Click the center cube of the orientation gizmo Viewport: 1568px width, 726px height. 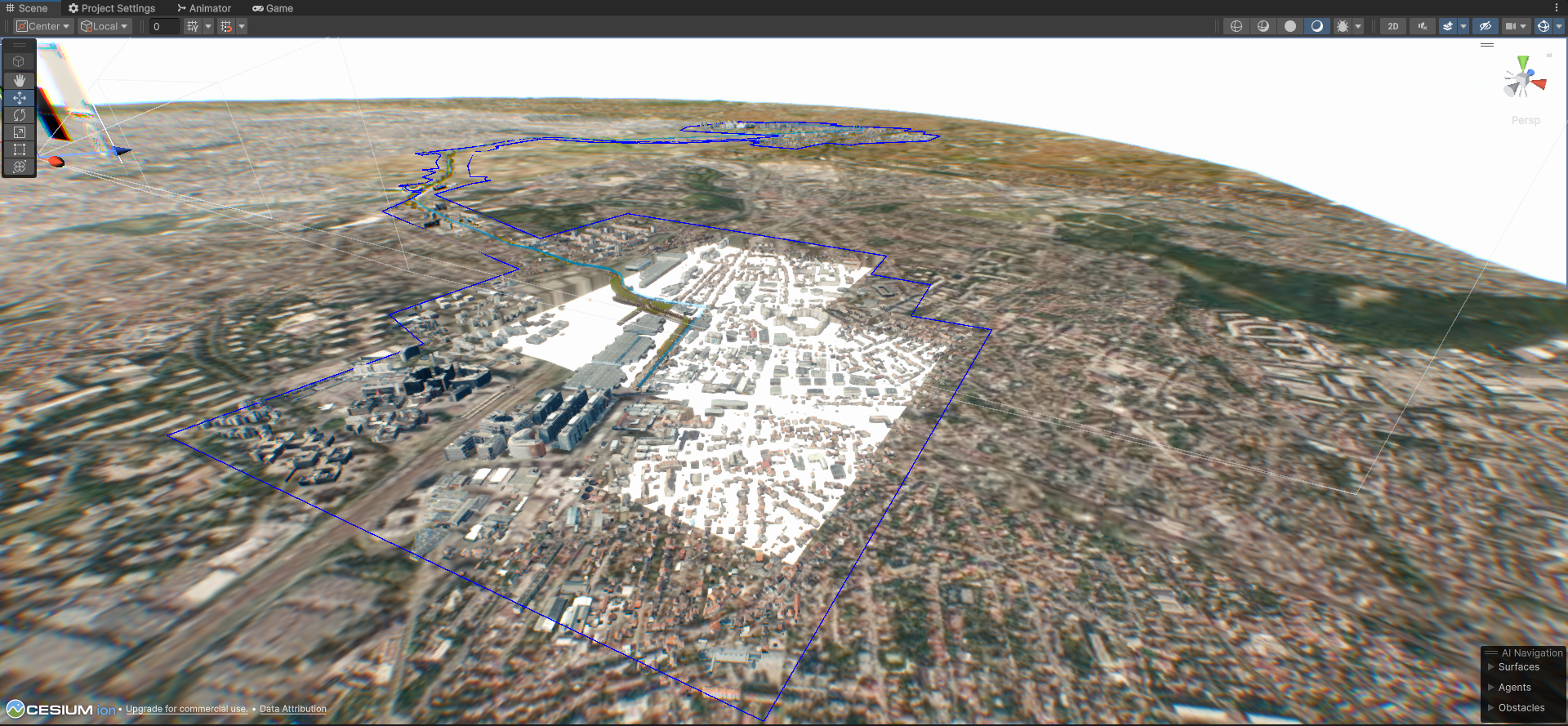[1524, 79]
